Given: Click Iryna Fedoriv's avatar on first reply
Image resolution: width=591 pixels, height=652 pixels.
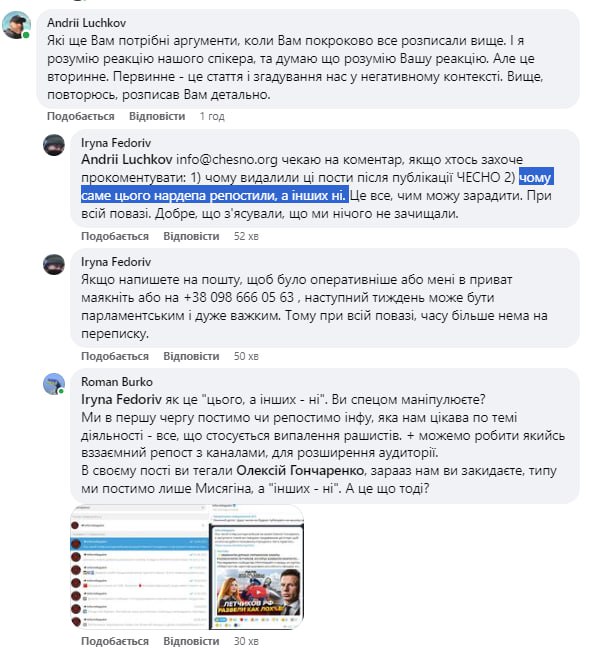Looking at the screenshot, I should click(x=54, y=145).
